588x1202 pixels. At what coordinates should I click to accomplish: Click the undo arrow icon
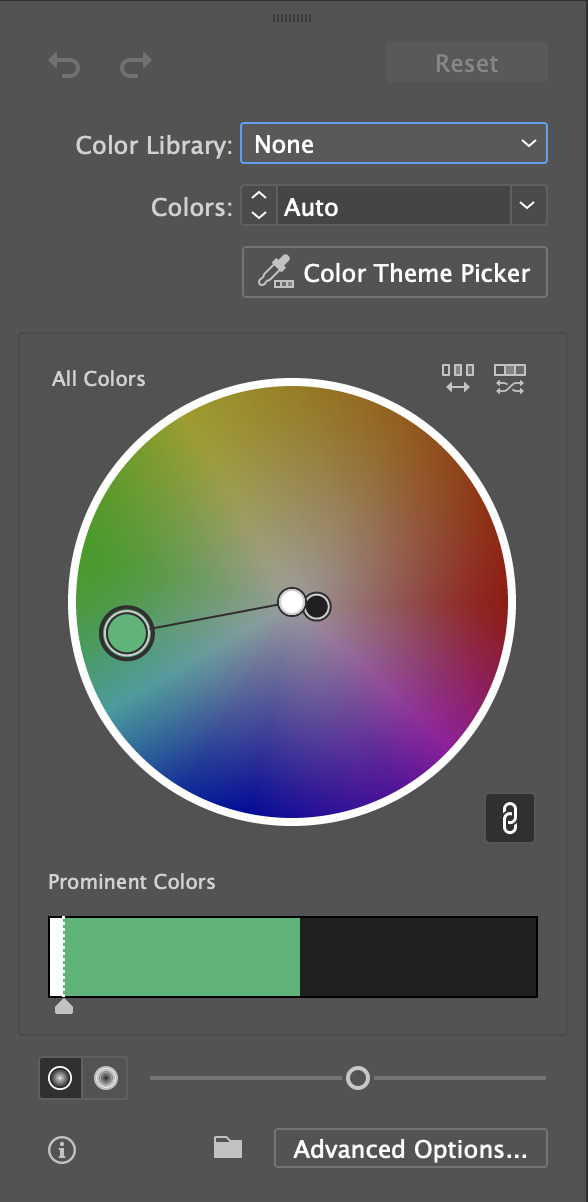(64, 66)
